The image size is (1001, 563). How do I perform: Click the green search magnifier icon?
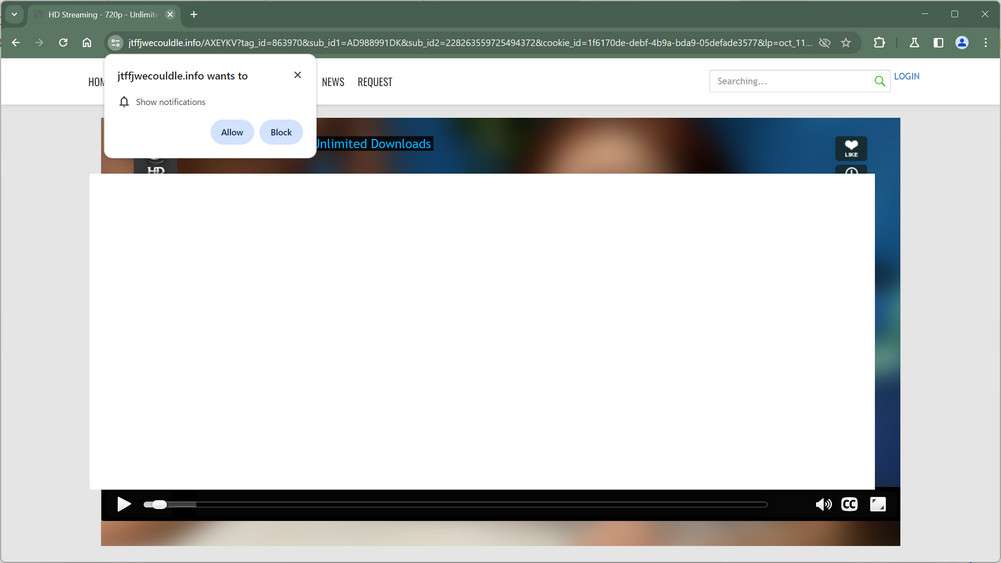coord(880,81)
